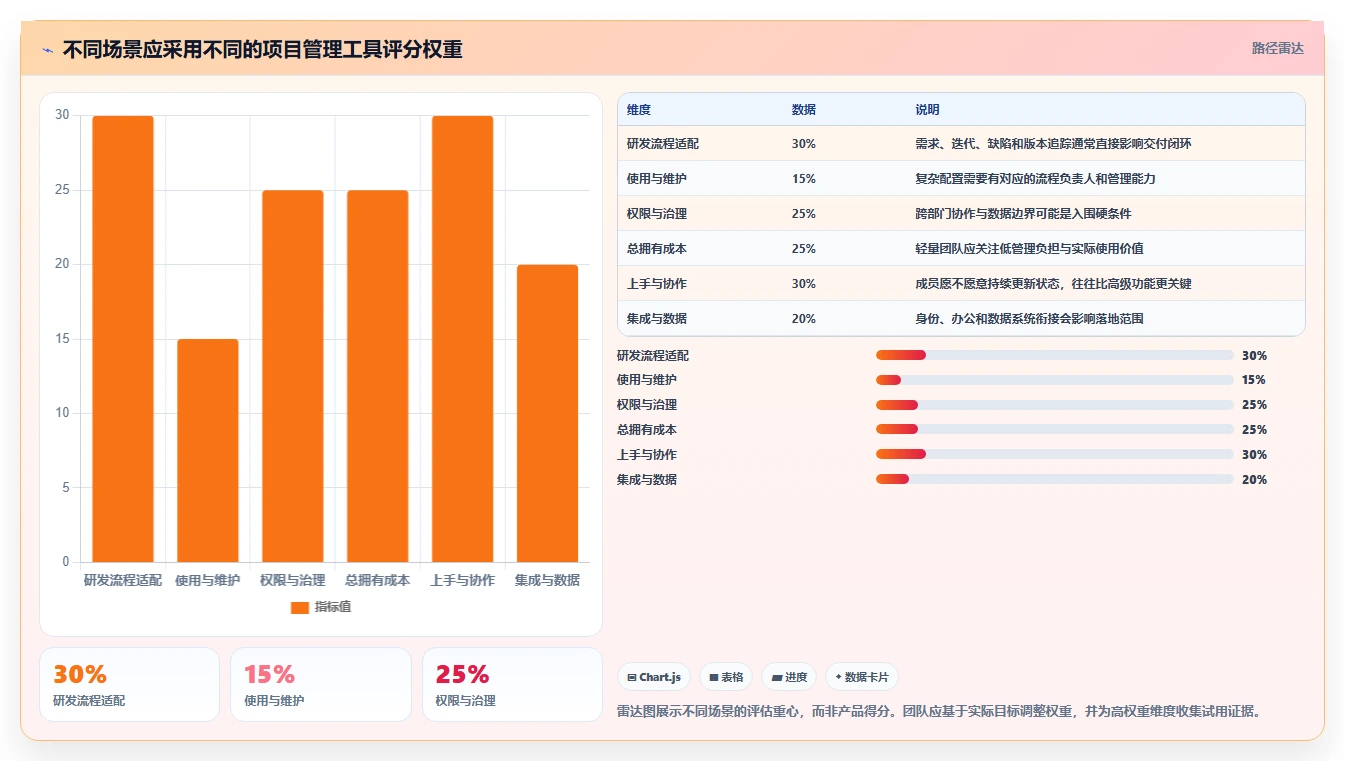Click the 集成与数据 progress bar
1345x761 pixels.
pyautogui.click(x=1054, y=479)
